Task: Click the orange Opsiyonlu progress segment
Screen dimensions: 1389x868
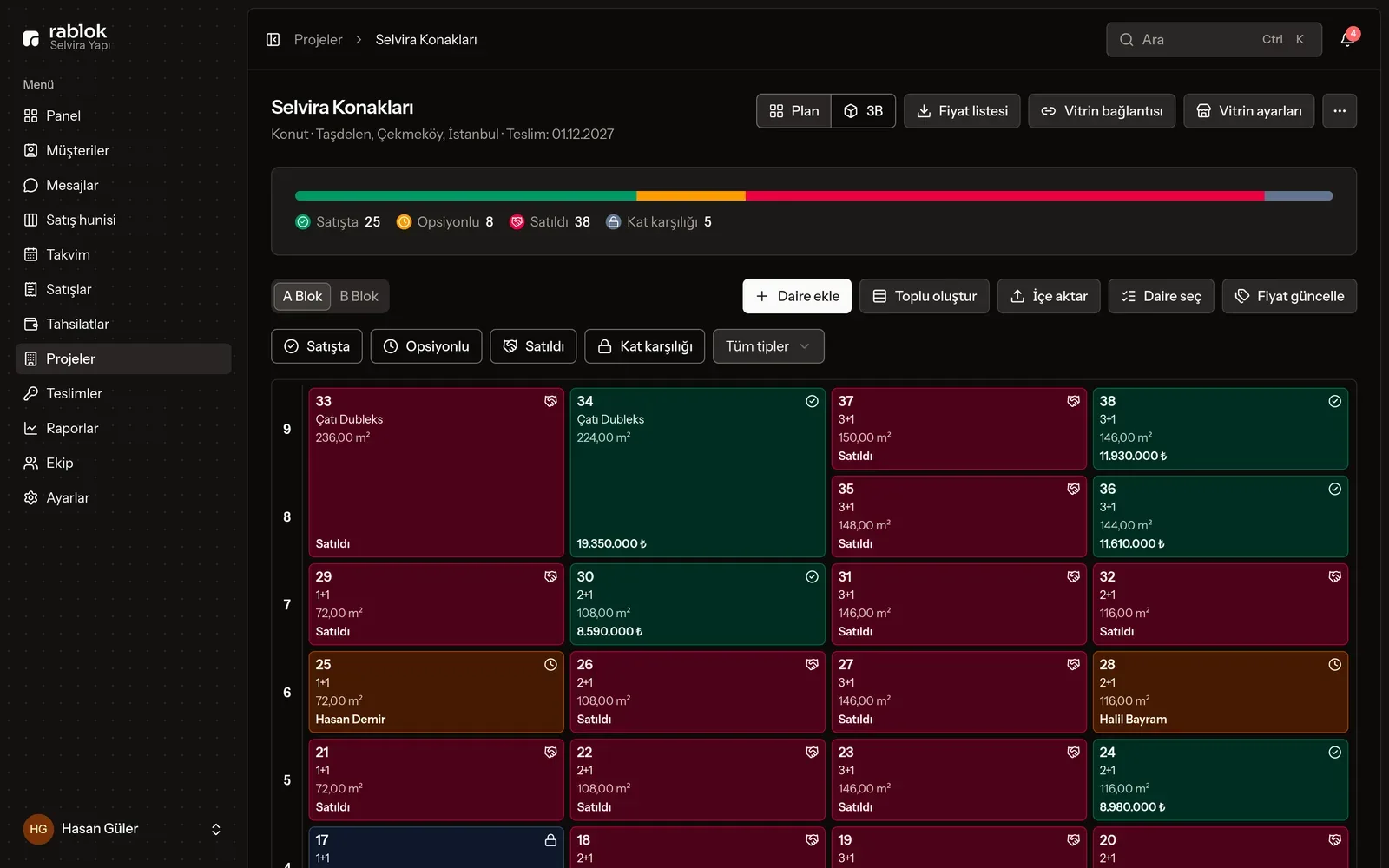Action: point(691,196)
